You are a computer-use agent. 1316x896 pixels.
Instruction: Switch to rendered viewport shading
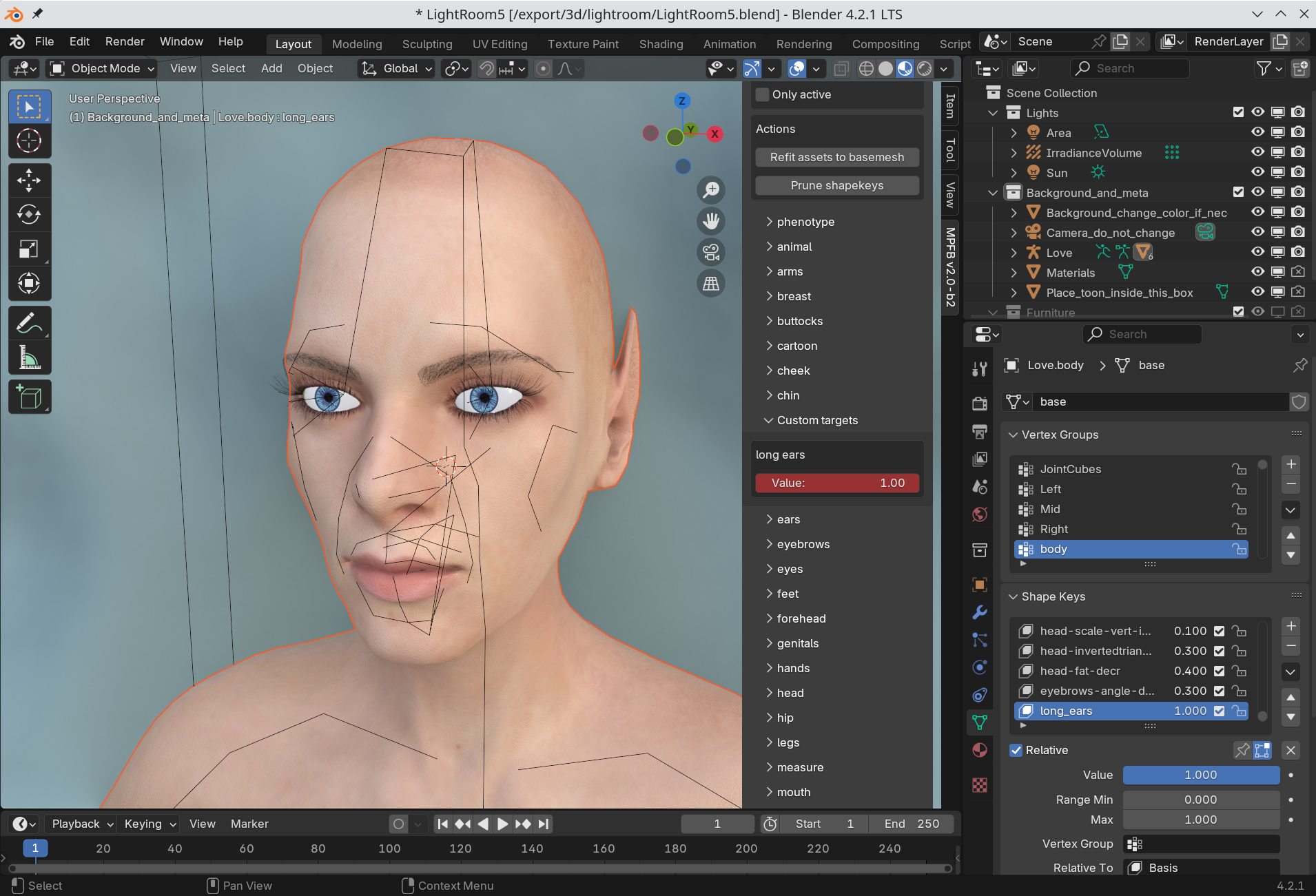pos(925,68)
